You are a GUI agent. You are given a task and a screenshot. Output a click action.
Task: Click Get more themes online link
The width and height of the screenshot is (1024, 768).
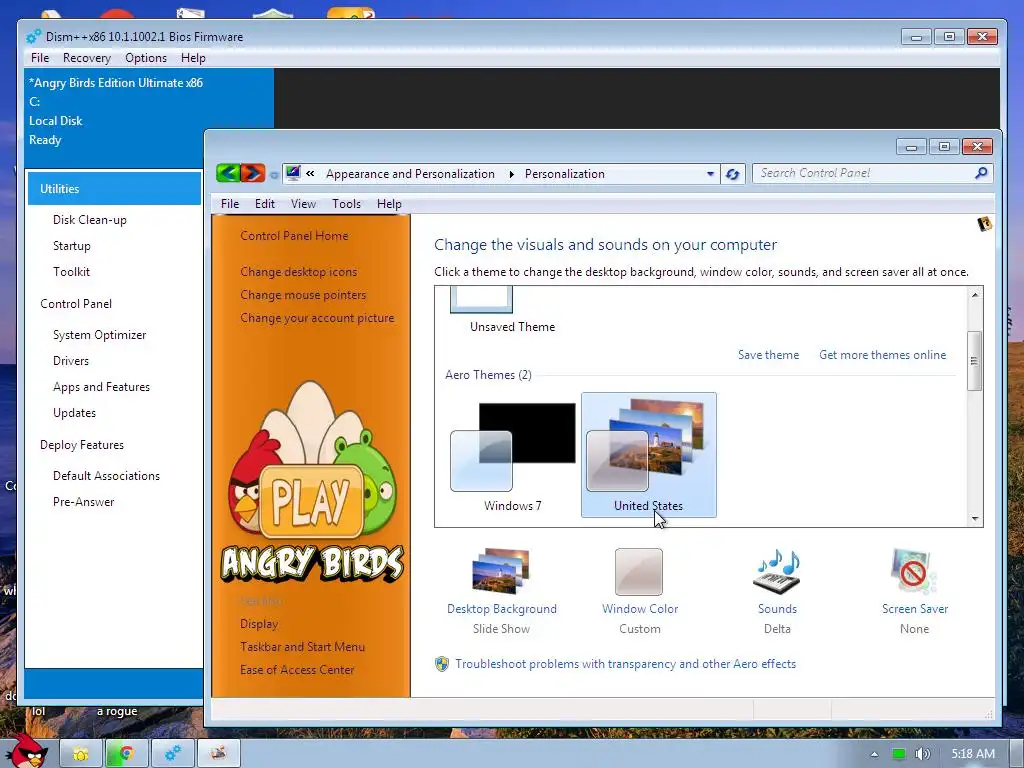coord(882,355)
